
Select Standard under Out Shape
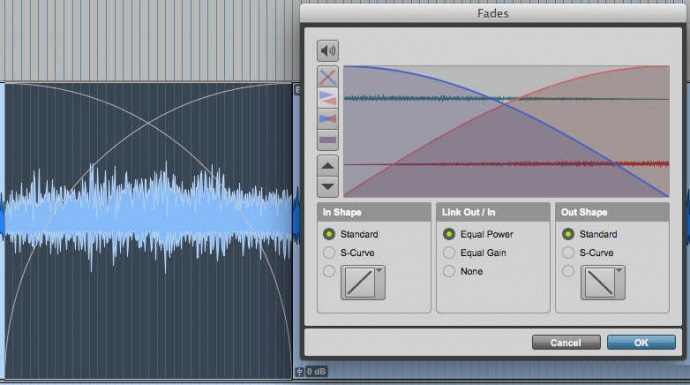point(568,234)
